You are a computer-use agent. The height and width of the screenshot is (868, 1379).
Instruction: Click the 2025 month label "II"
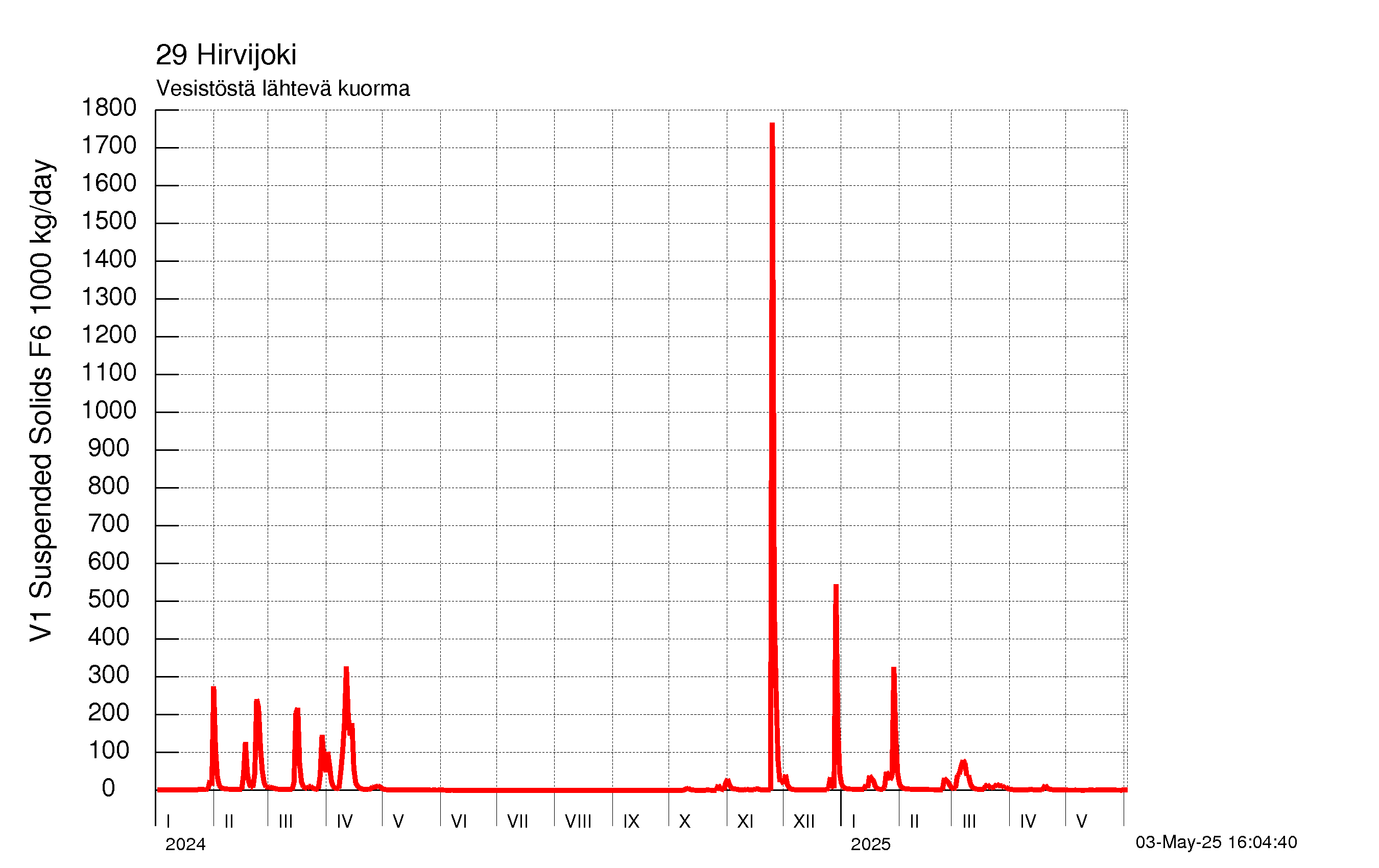tap(914, 822)
